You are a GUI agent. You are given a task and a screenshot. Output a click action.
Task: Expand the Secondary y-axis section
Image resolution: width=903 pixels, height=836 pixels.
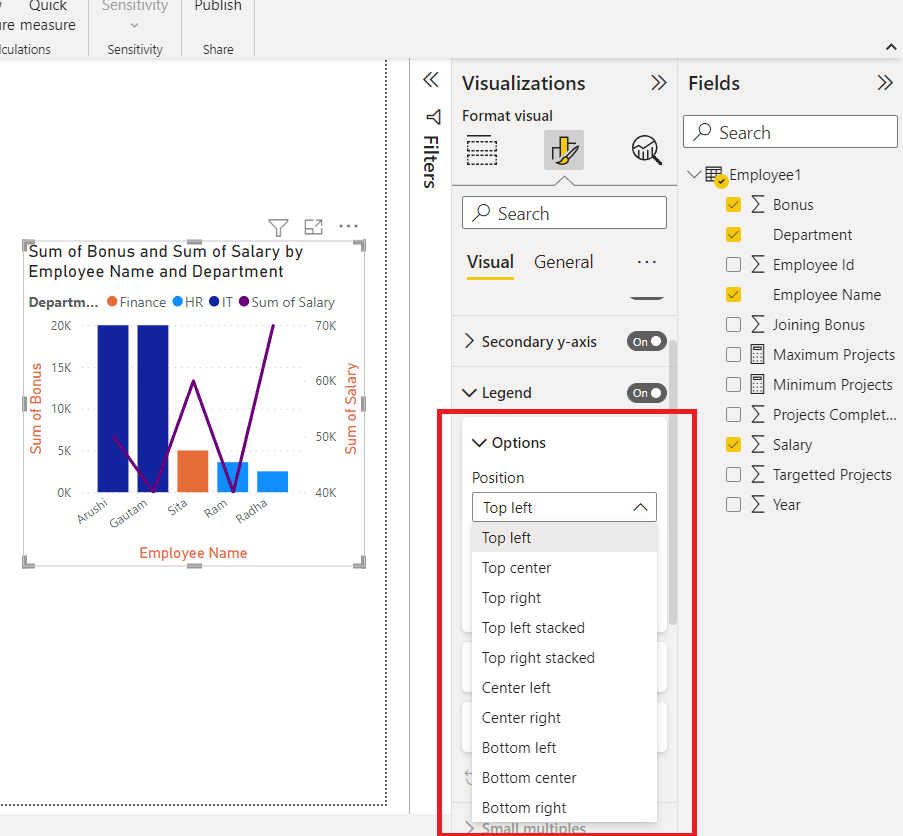[x=469, y=341]
